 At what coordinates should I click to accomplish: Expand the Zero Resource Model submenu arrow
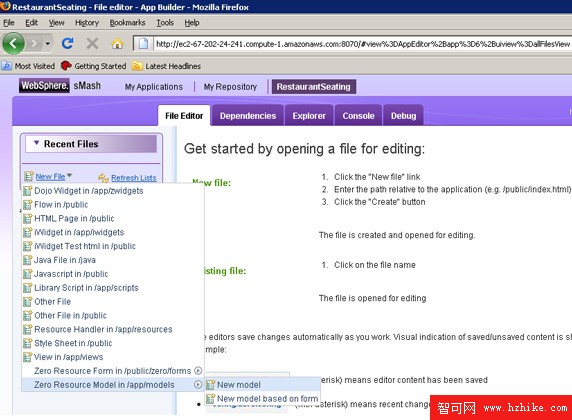pos(198,385)
